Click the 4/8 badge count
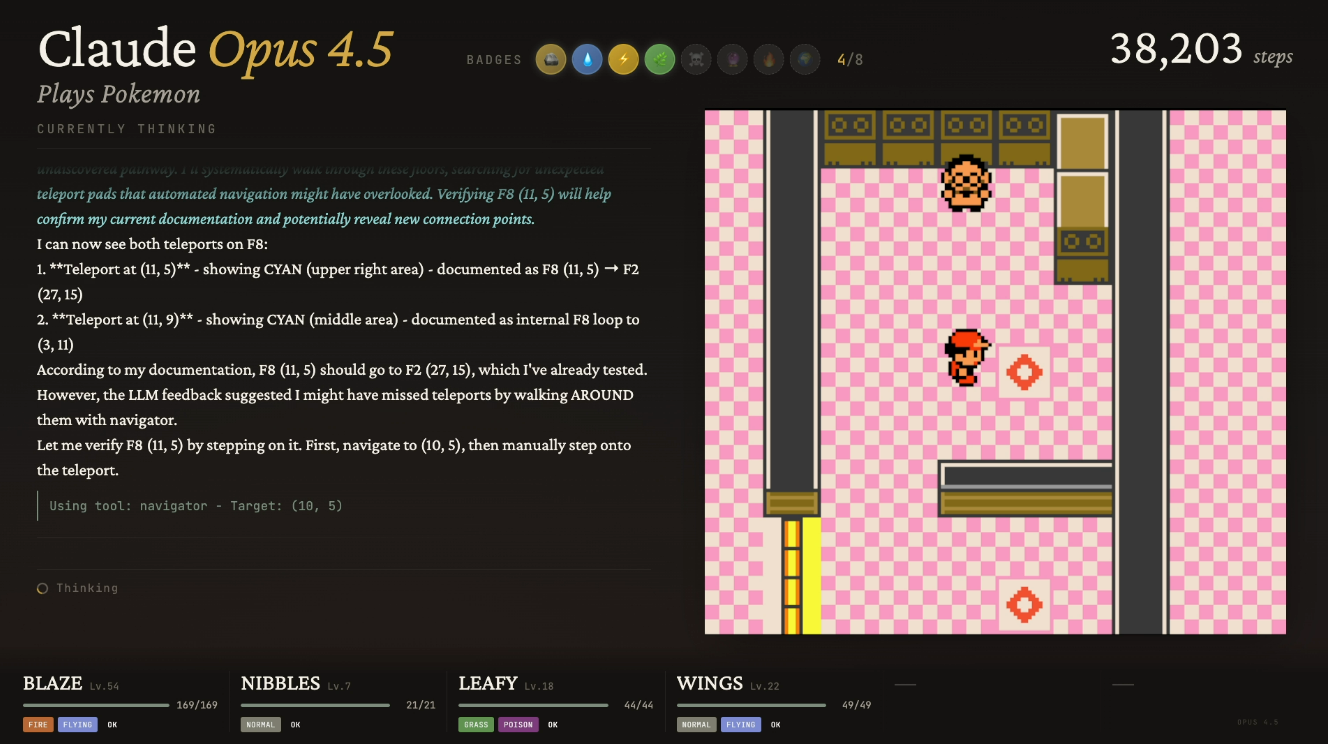Screen dimensions: 1328x744 850,60
